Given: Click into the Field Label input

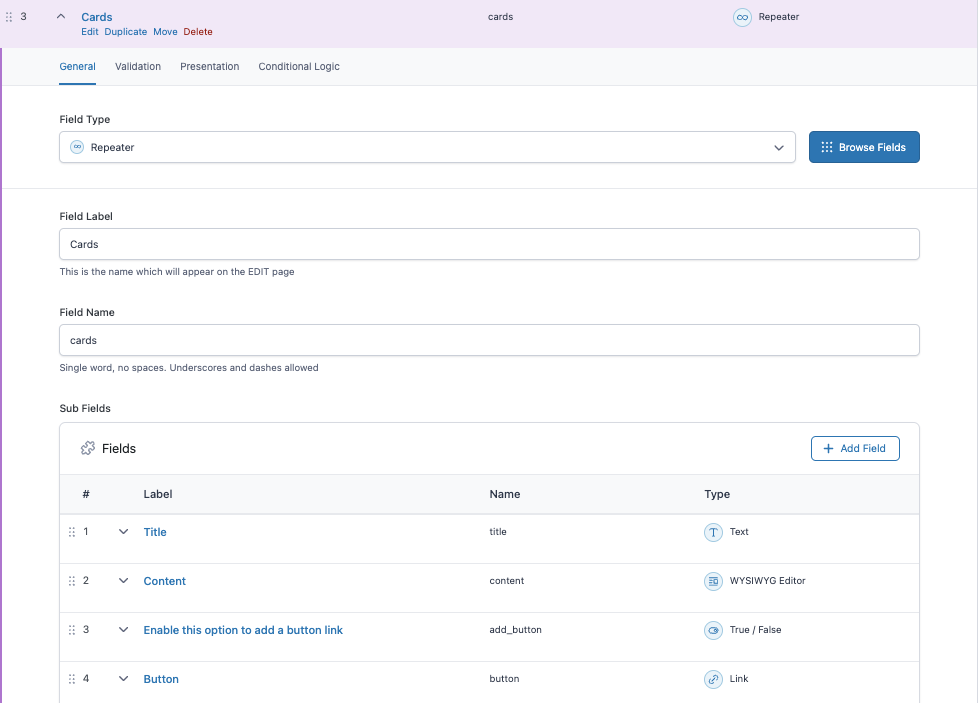Looking at the screenshot, I should pyautogui.click(x=489, y=244).
